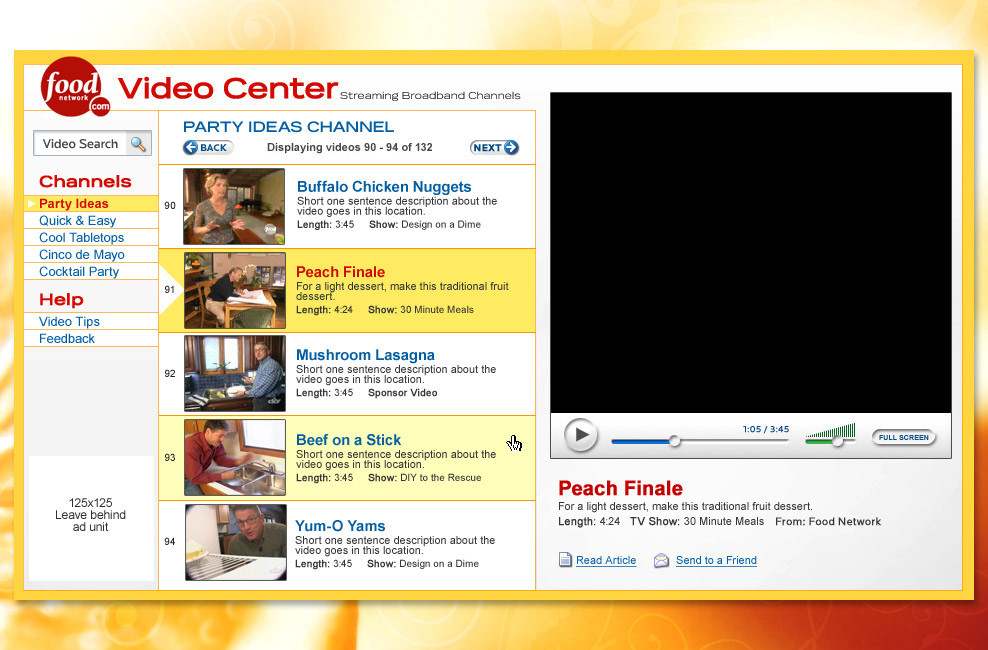
Task: Click the large Peach Finale heading below player
Action: click(x=620, y=488)
